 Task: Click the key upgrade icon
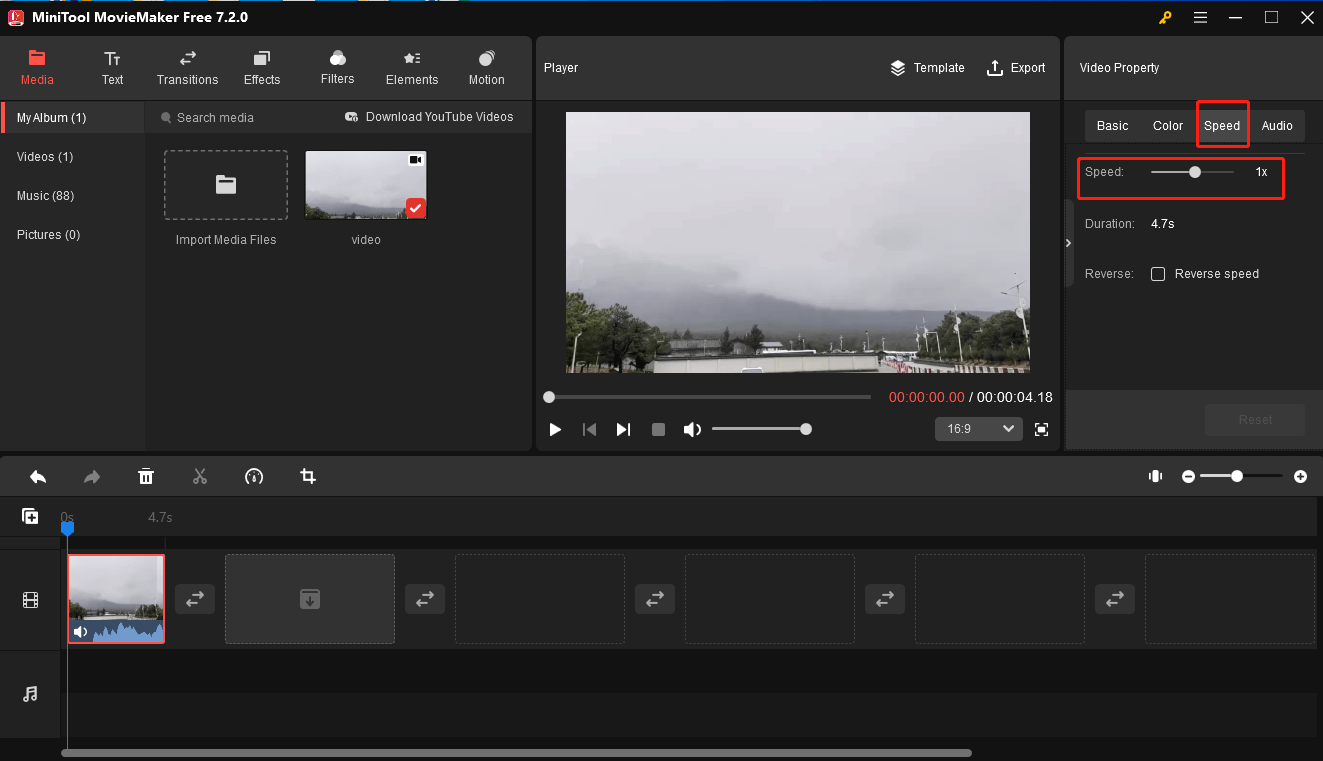[1166, 17]
